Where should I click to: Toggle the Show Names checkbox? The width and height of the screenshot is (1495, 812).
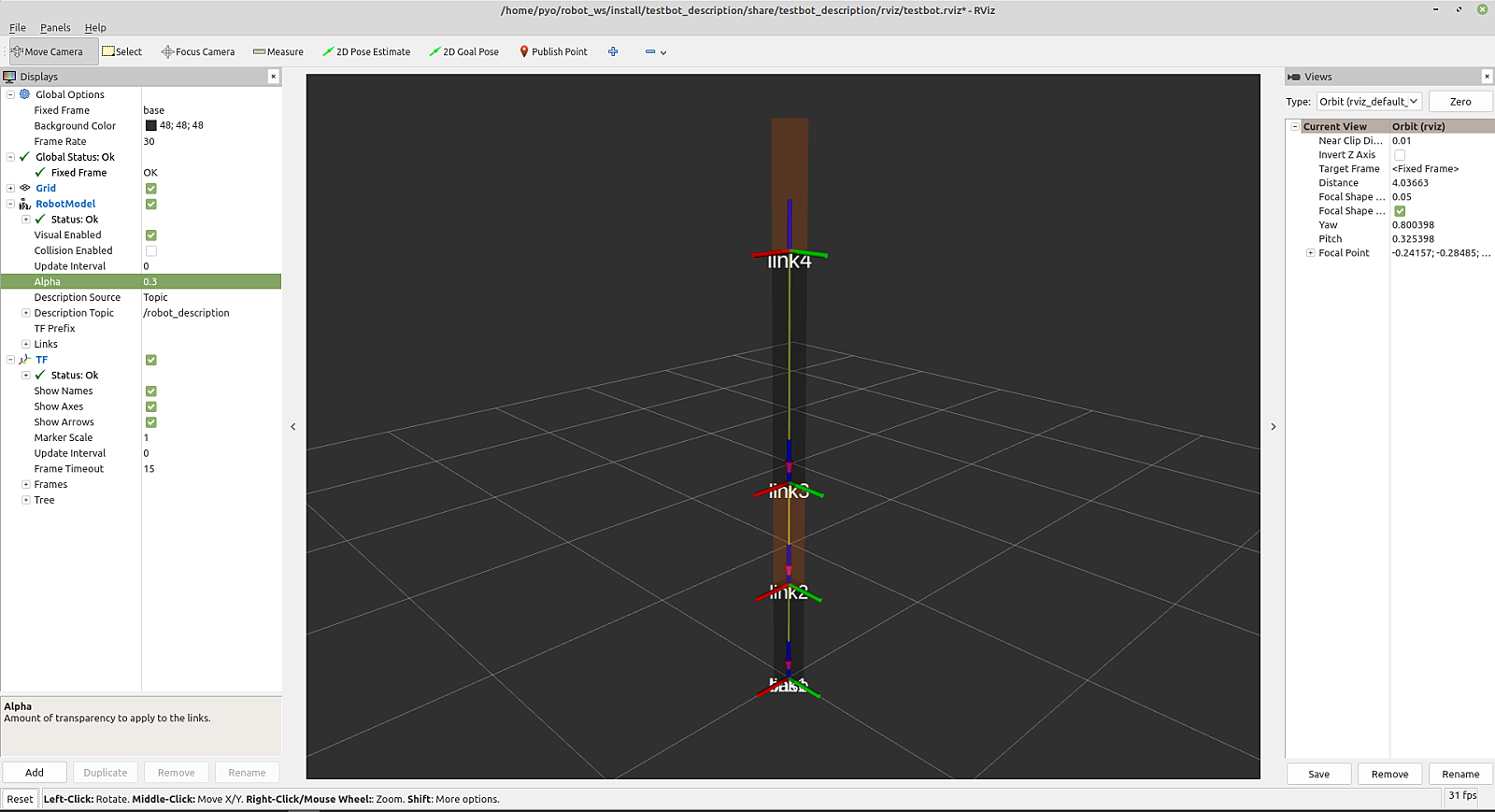point(151,392)
